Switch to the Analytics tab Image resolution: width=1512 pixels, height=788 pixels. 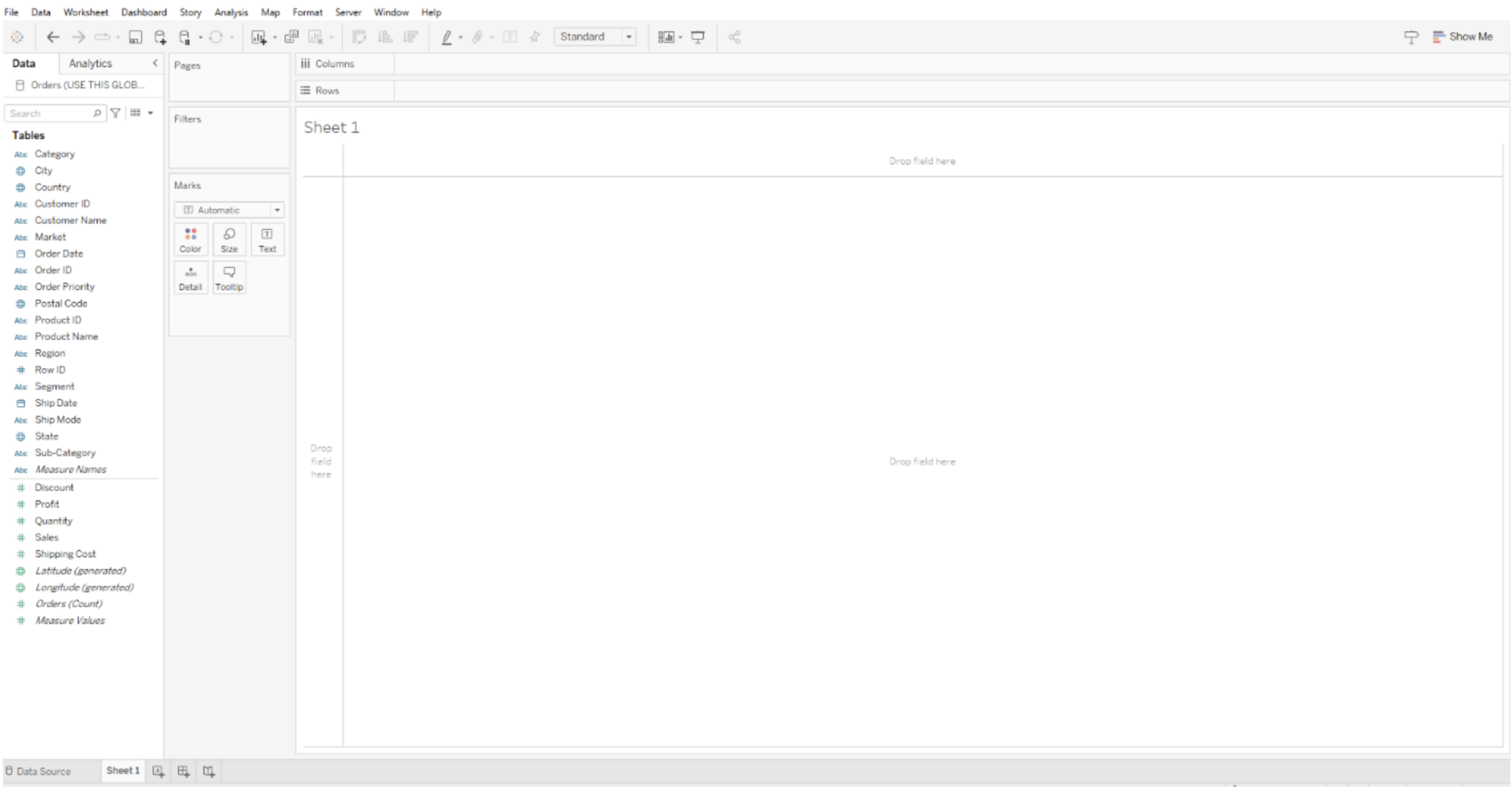[x=89, y=64]
